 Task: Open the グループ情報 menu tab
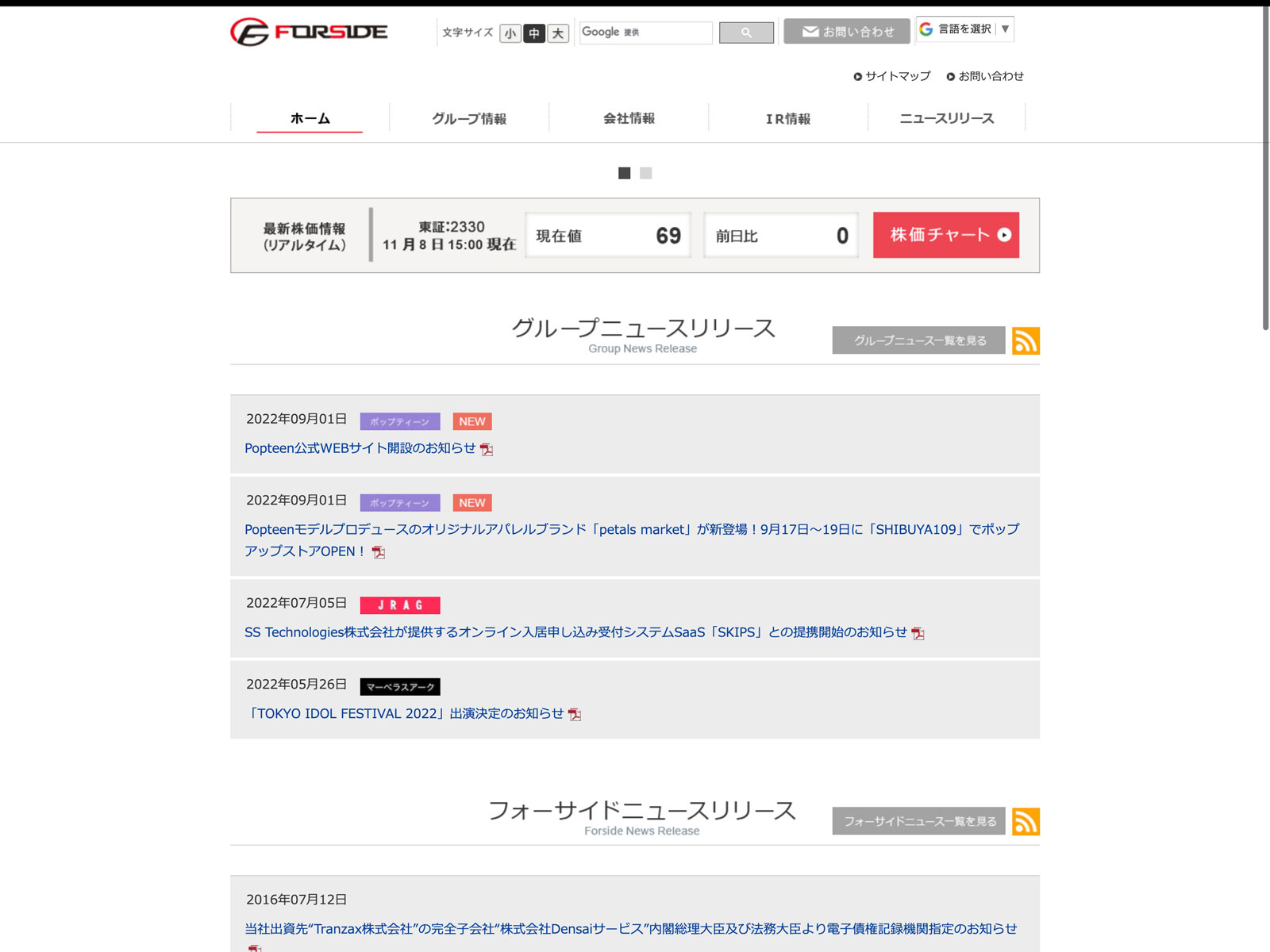pyautogui.click(x=469, y=118)
